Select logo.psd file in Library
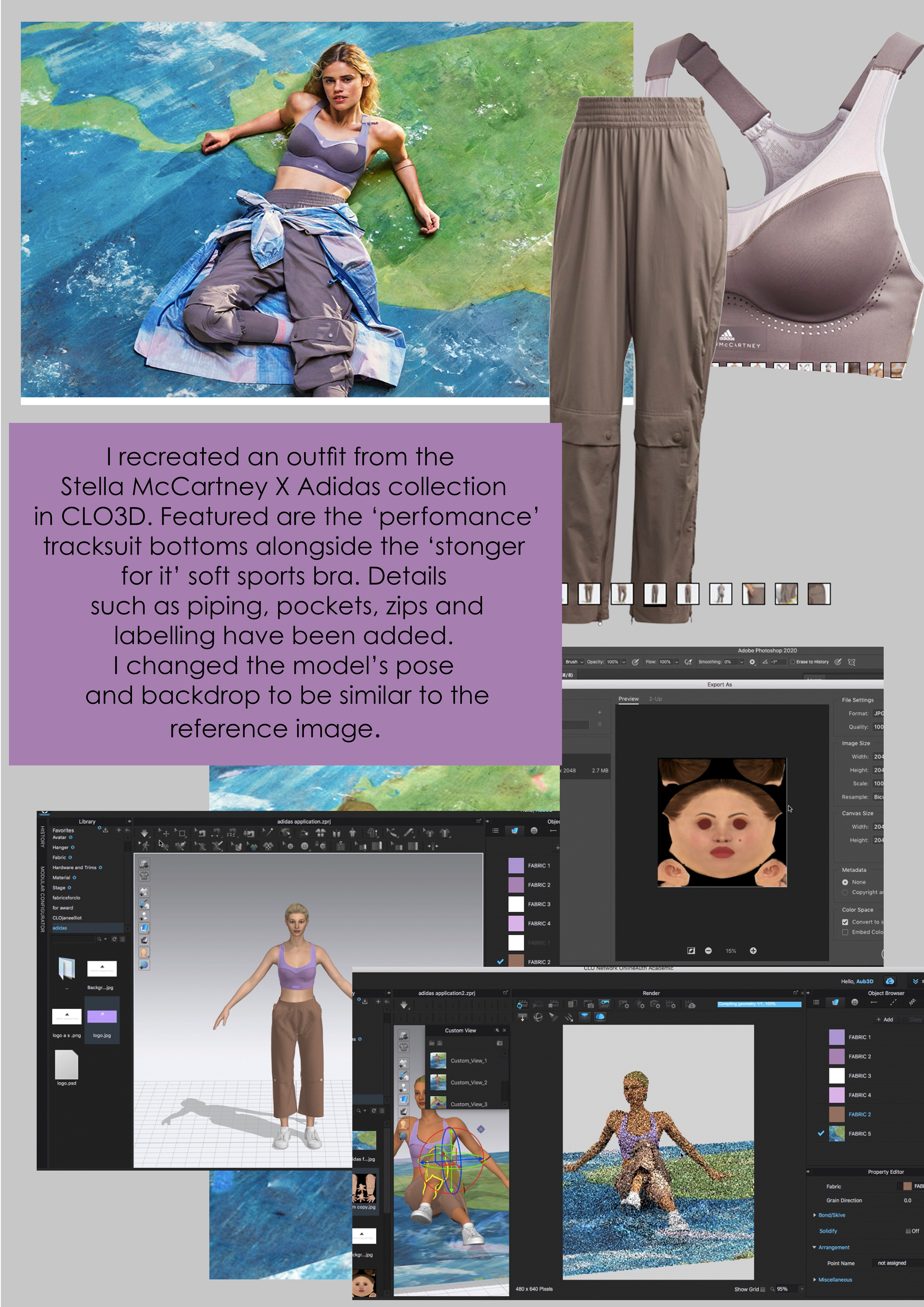 [x=67, y=1064]
